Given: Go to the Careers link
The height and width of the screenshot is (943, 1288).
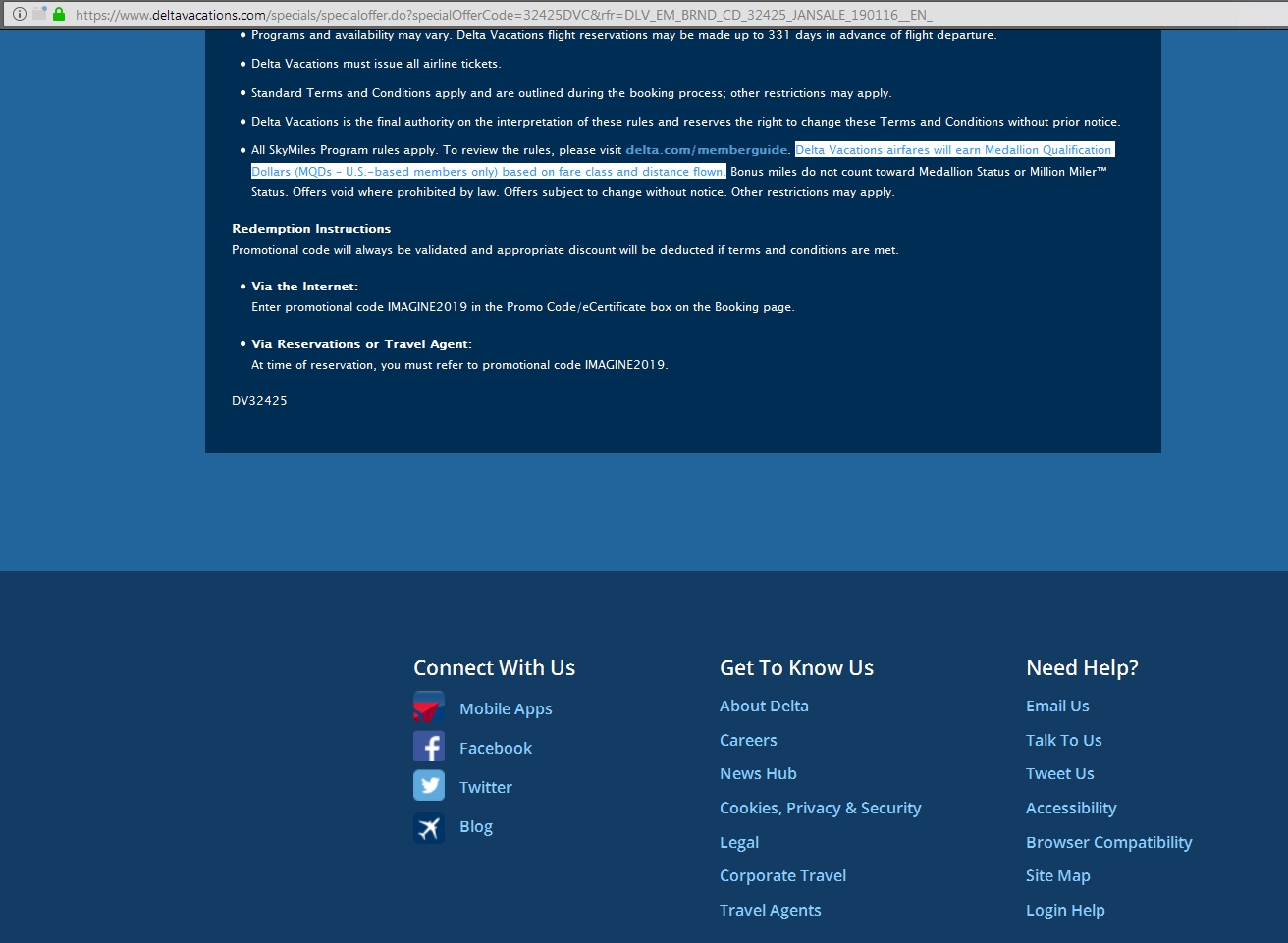Looking at the screenshot, I should (x=748, y=740).
